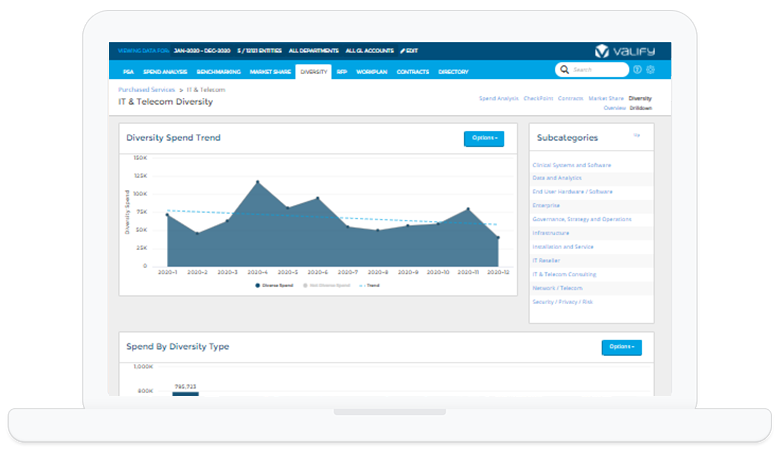
Task: Click the 2020-4 peak data point
Action: tap(257, 182)
